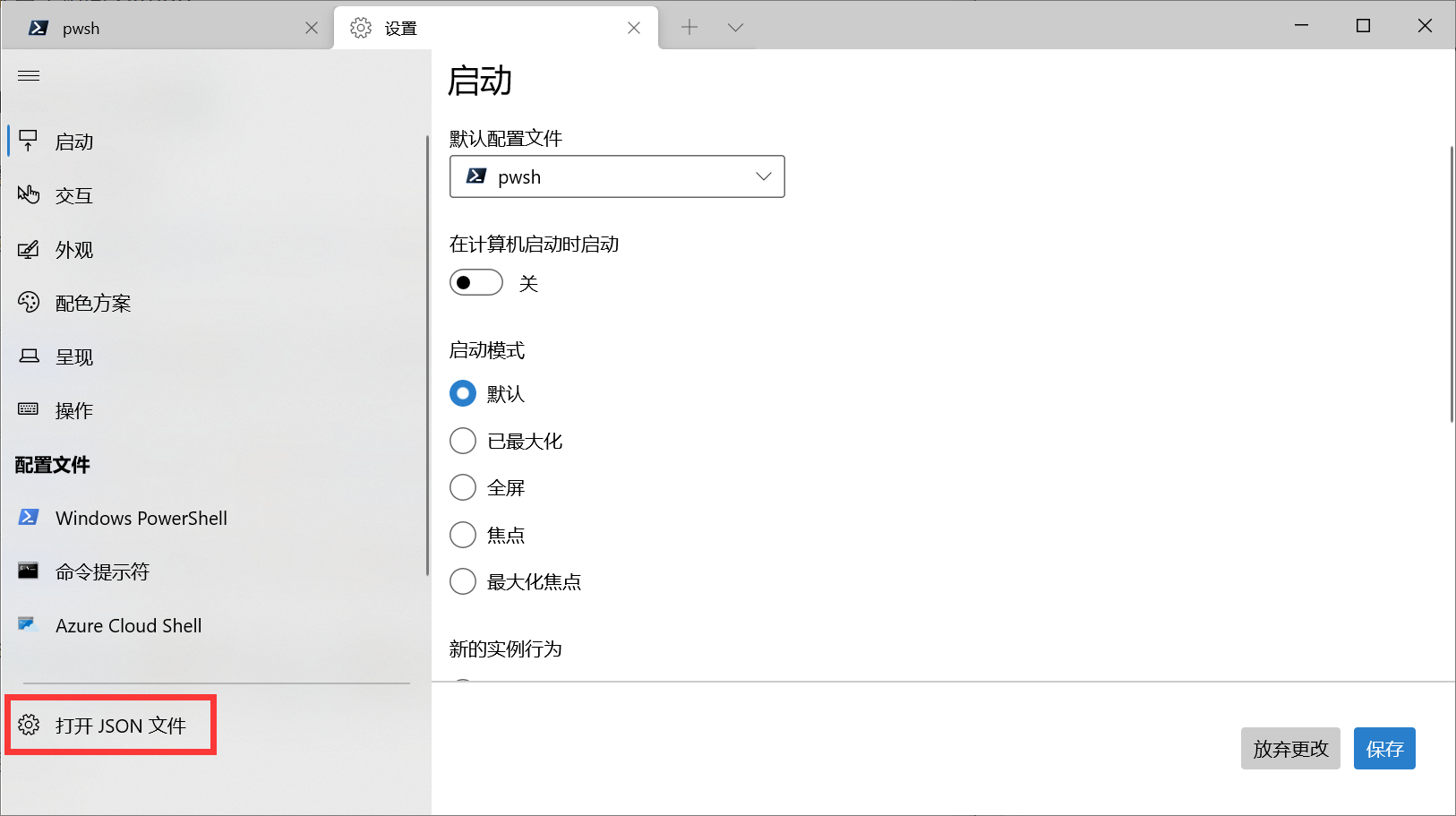Open a new tab with plus button

(689, 28)
